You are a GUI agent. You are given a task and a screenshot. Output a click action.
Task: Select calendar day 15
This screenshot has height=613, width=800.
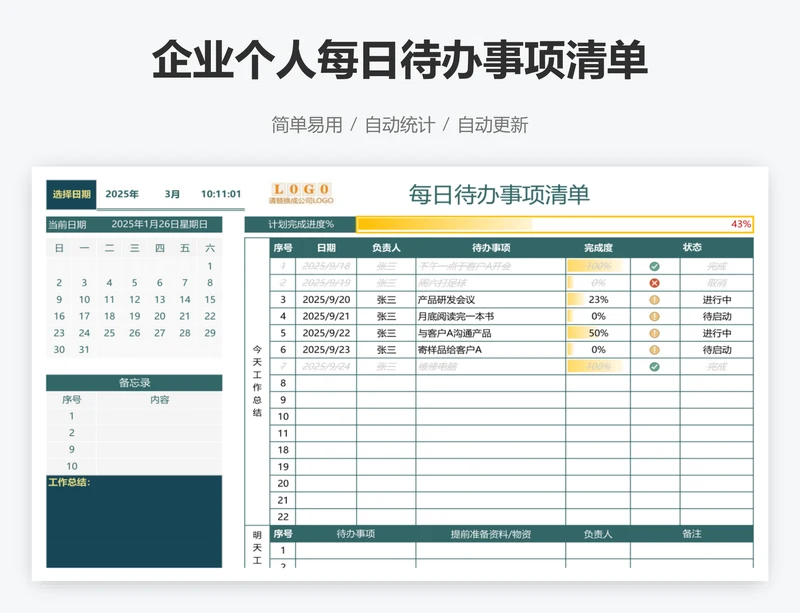(x=210, y=300)
